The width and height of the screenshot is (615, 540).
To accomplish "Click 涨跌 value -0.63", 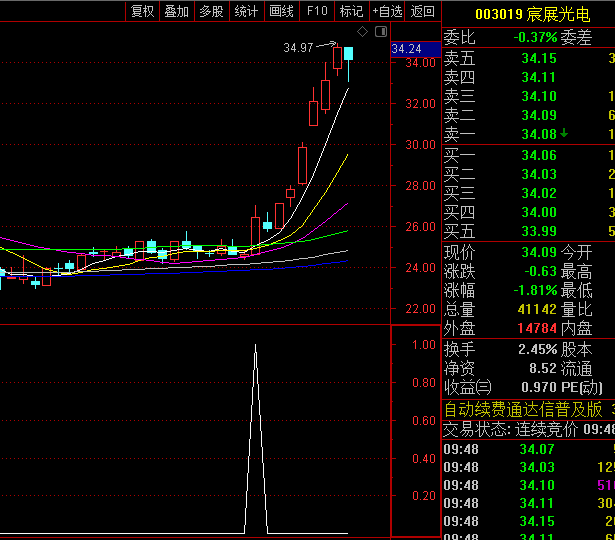I will [540, 271].
